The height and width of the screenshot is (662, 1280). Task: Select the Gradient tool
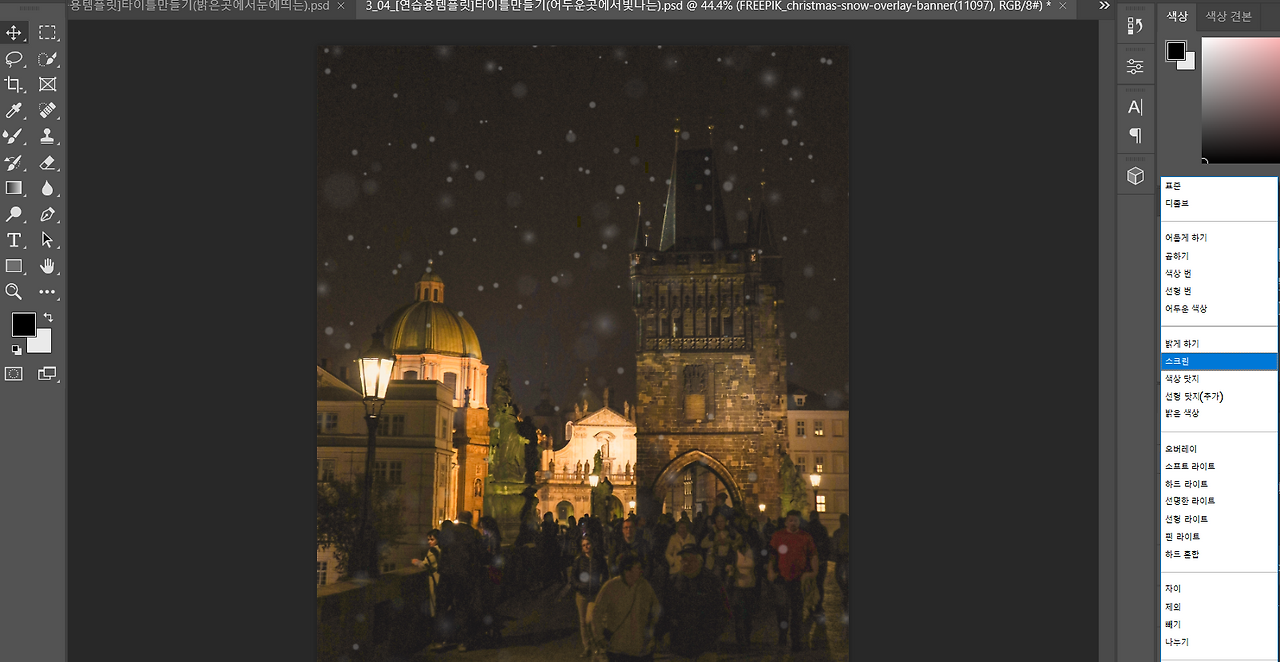14,188
